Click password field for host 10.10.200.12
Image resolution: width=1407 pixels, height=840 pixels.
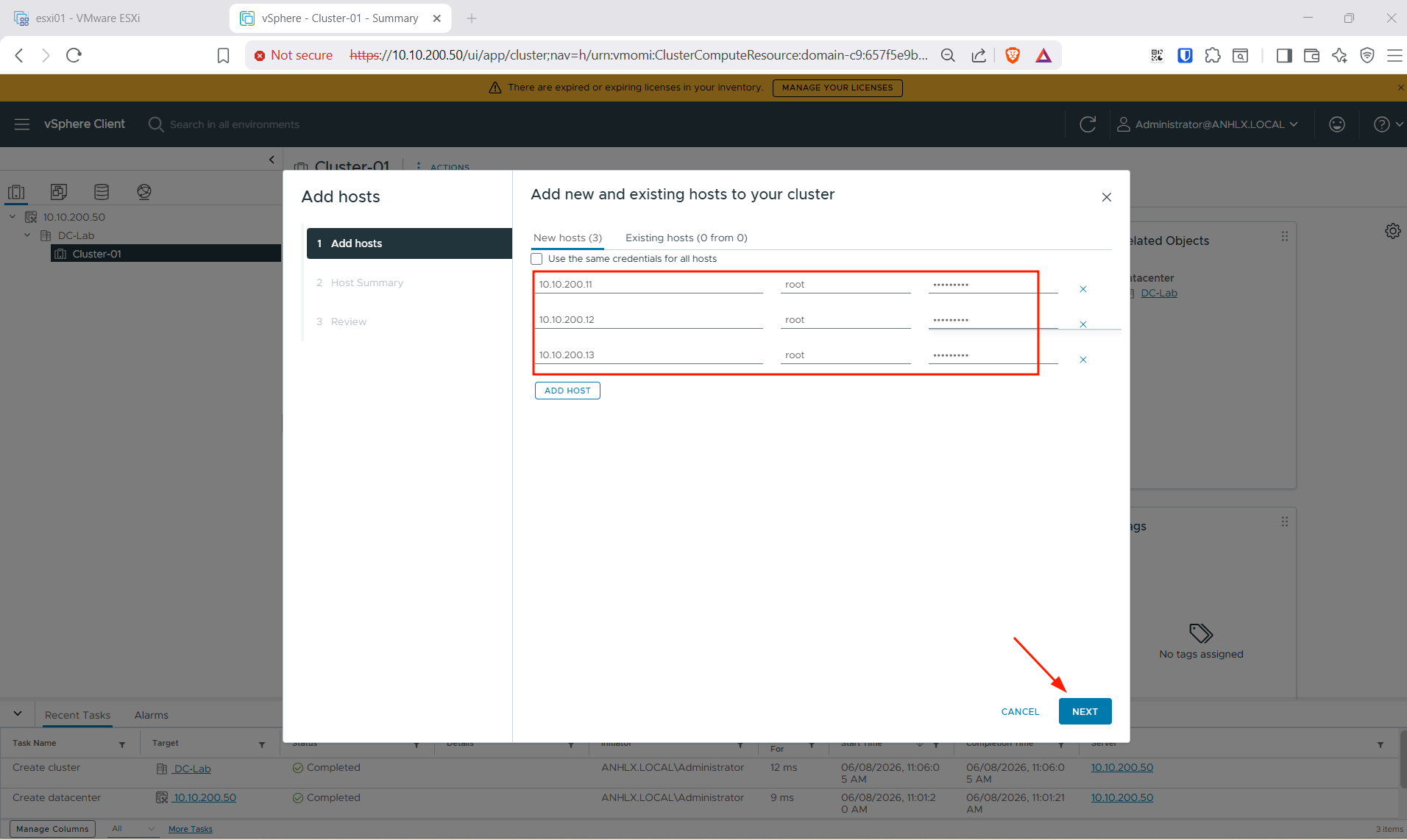pyautogui.click(x=993, y=320)
